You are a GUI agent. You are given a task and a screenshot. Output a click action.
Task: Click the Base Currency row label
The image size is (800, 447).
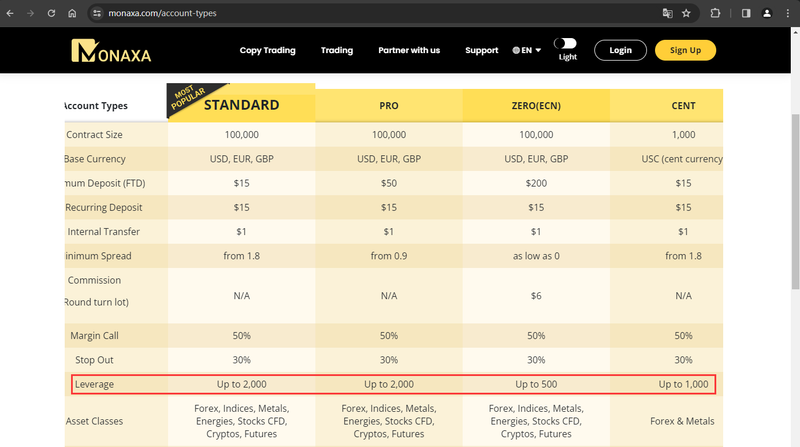95,159
